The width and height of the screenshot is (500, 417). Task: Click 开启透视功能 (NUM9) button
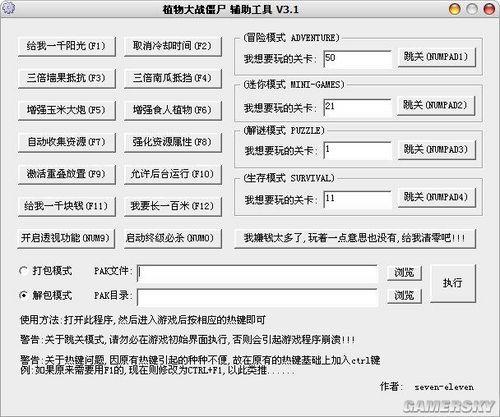(x=66, y=238)
